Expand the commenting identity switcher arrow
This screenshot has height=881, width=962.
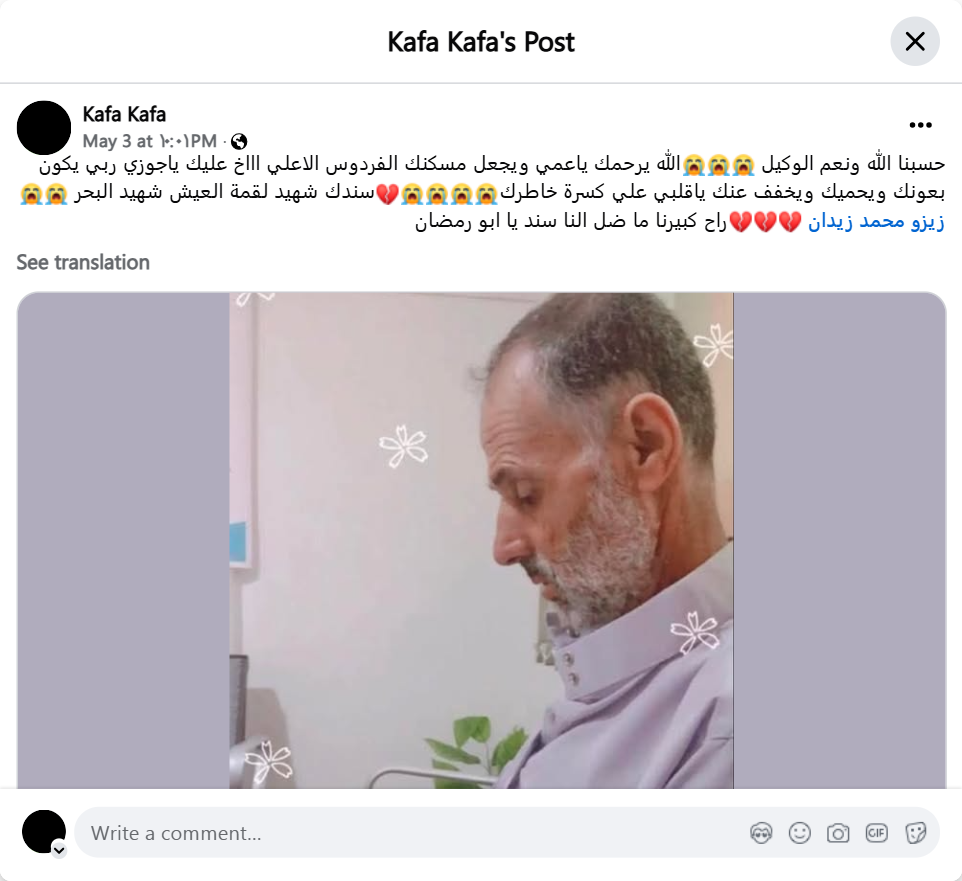[x=59, y=850]
